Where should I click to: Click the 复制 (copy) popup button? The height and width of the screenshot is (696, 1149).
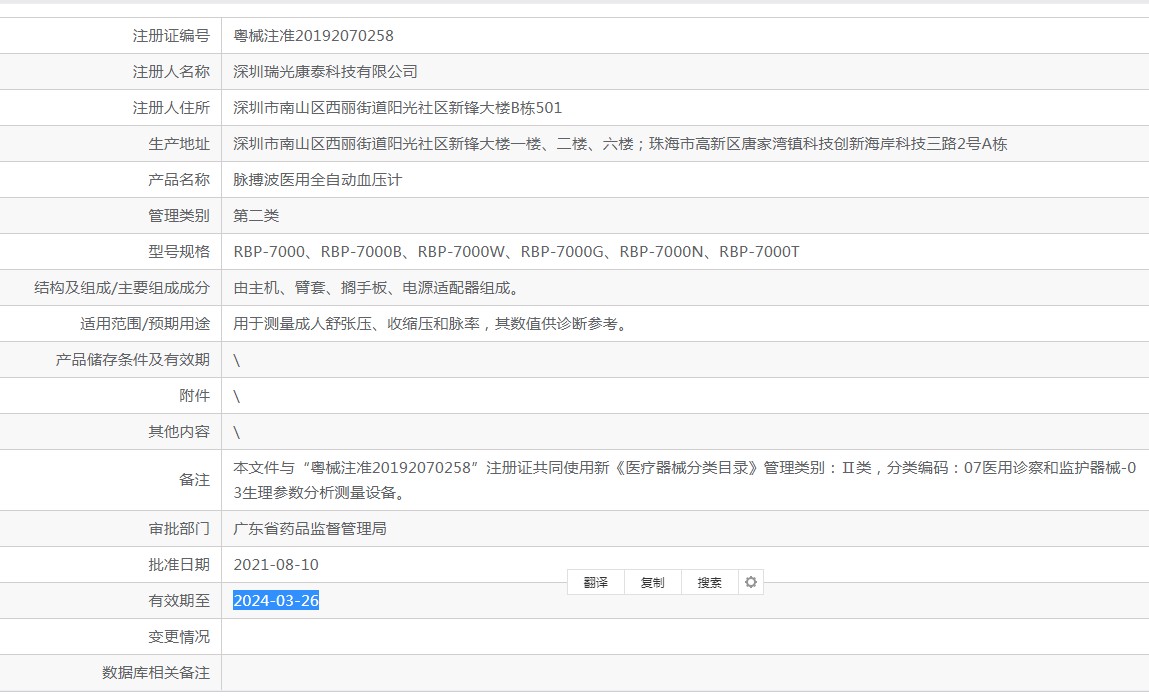coord(652,582)
